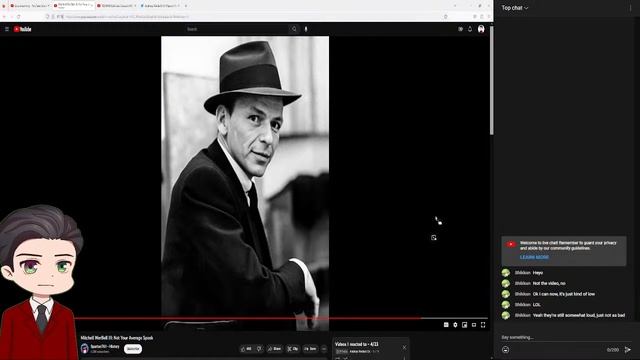Open the live chat options menu

point(630,8)
